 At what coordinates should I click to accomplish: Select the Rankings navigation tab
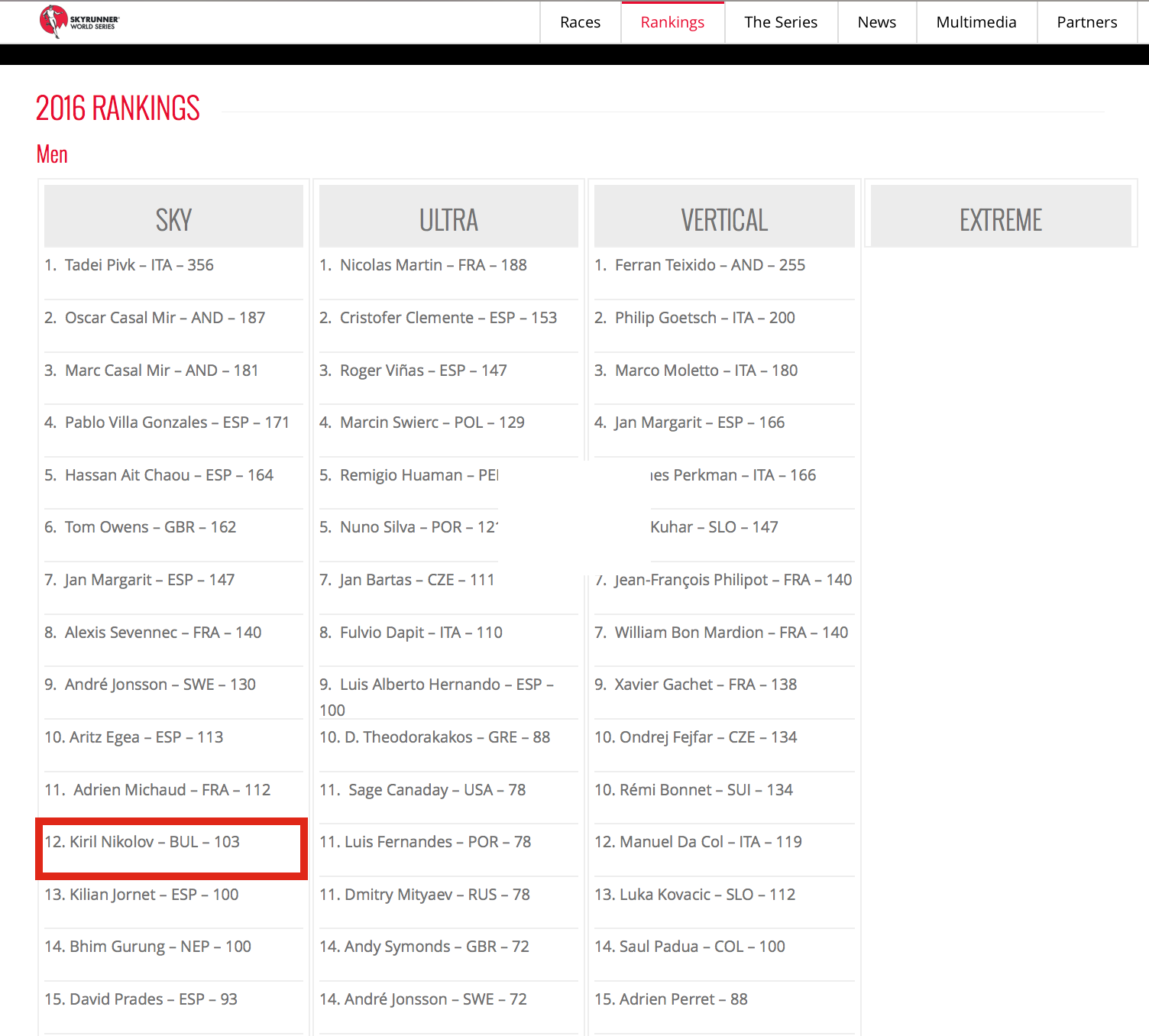(x=672, y=22)
